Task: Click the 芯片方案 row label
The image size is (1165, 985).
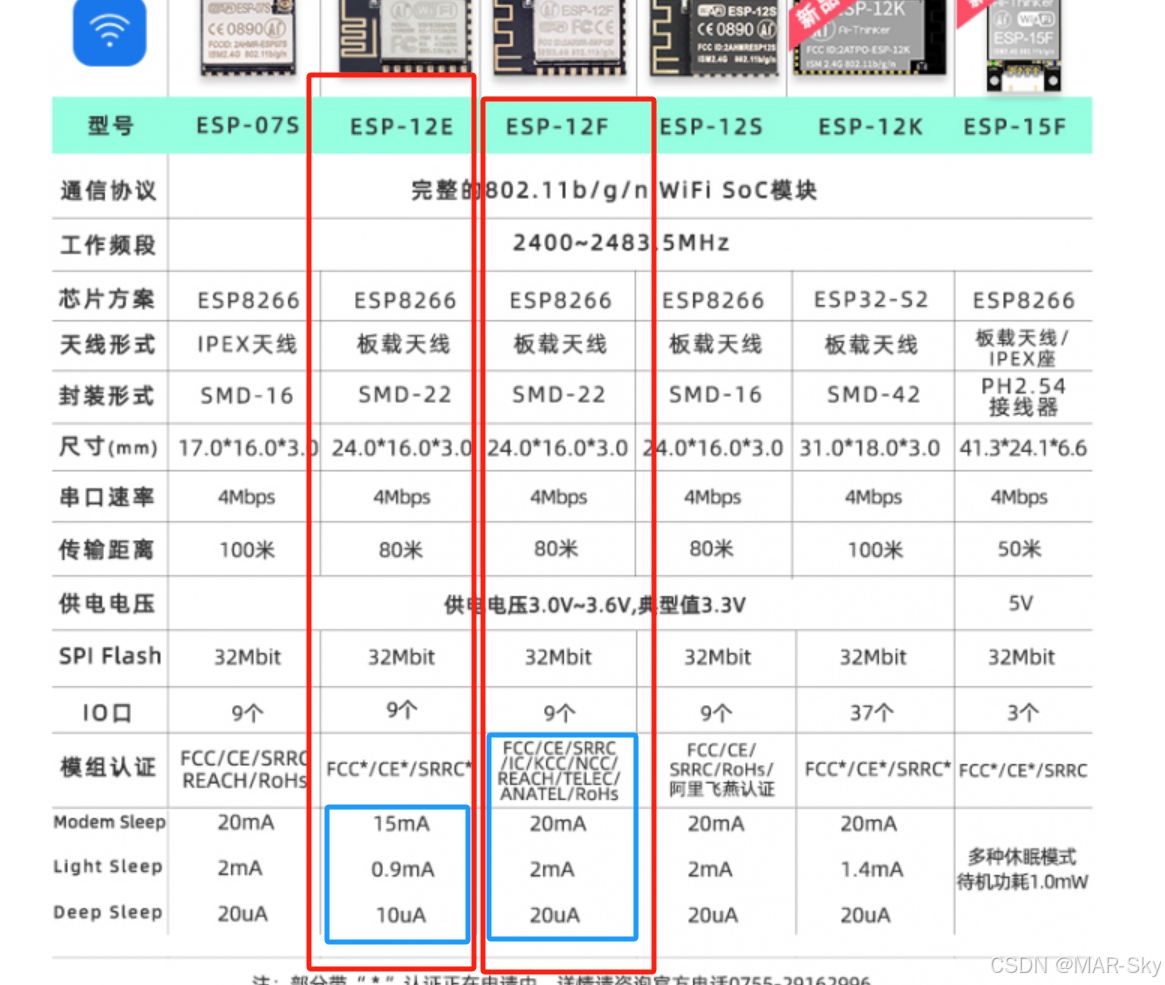Action: (x=107, y=299)
